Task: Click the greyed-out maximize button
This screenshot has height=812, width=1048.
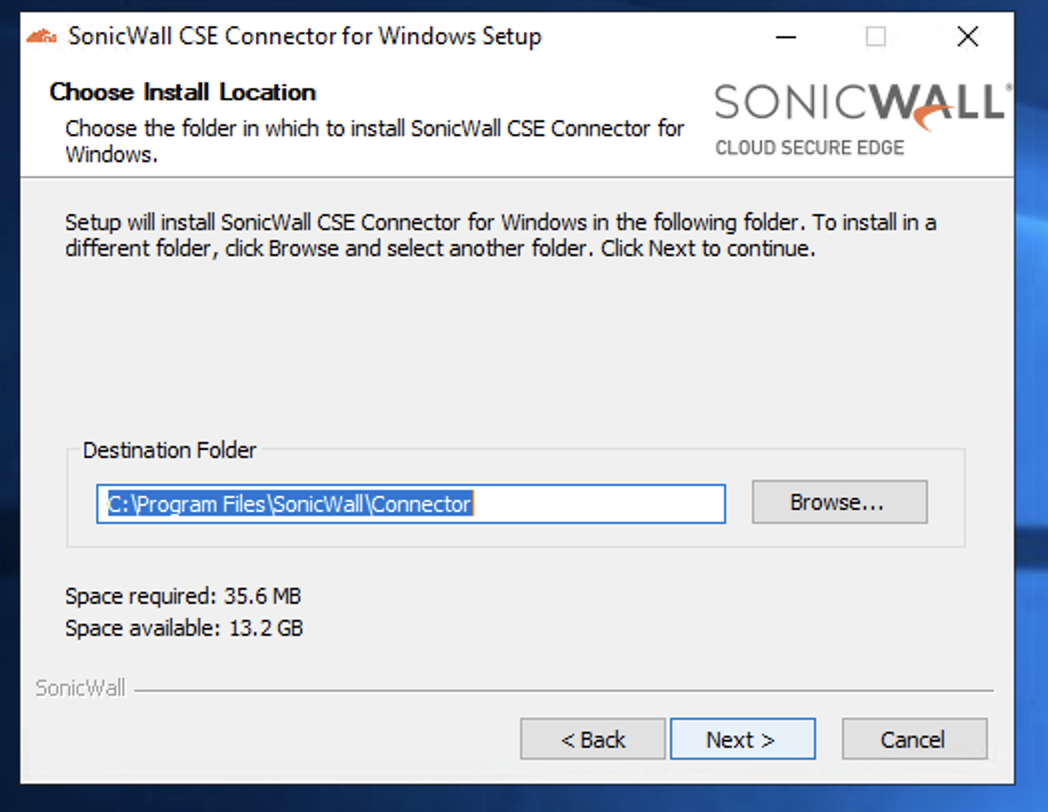Action: point(876,37)
